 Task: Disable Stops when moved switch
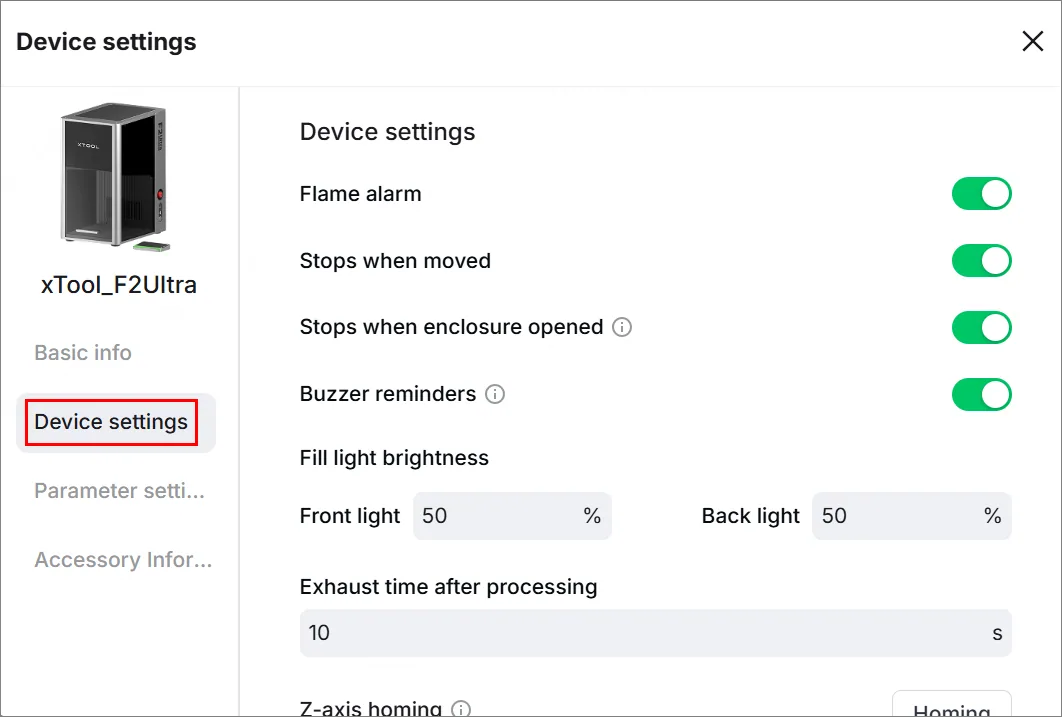click(981, 261)
